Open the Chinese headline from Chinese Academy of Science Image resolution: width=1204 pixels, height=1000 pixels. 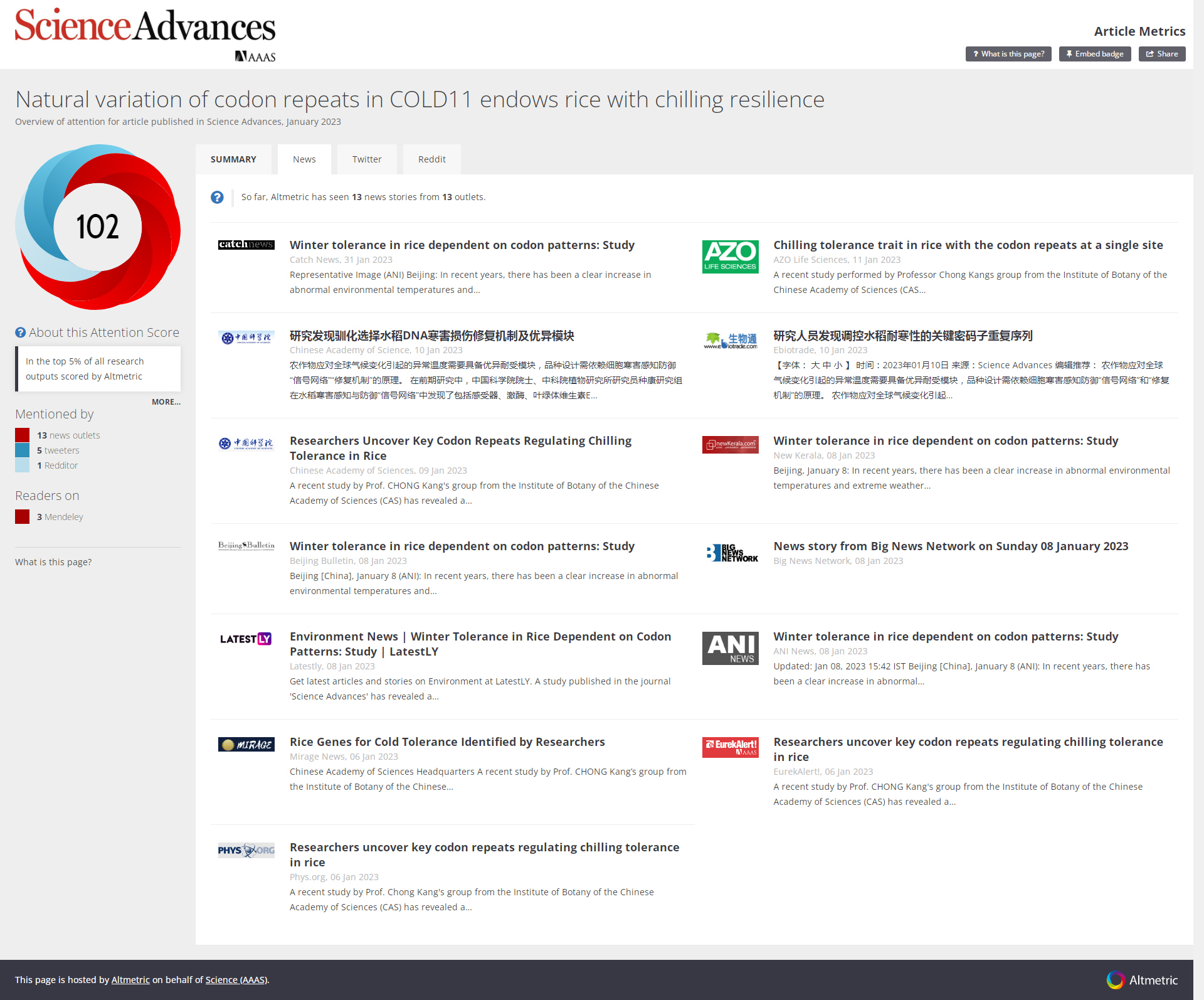(x=432, y=336)
